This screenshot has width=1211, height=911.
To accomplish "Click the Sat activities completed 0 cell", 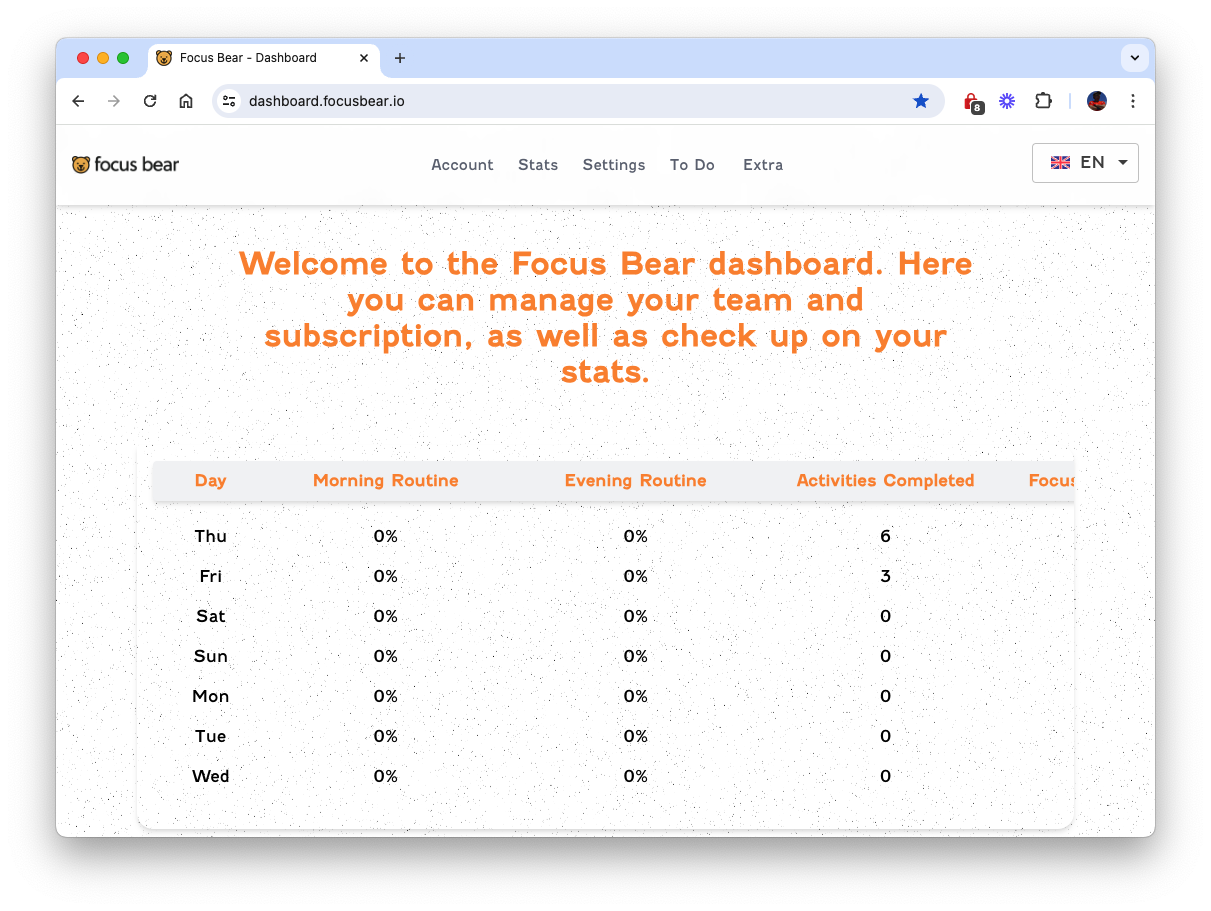I will [886, 616].
